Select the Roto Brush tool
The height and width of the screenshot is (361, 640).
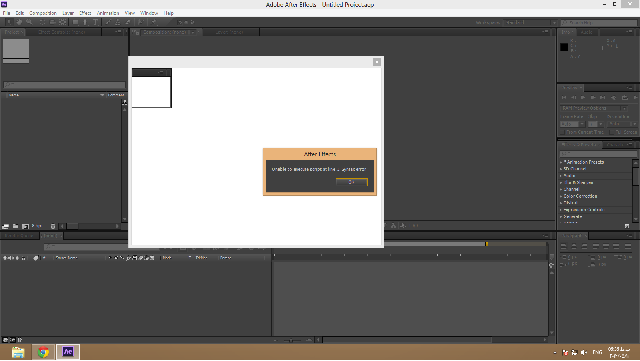pyautogui.click(x=141, y=22)
